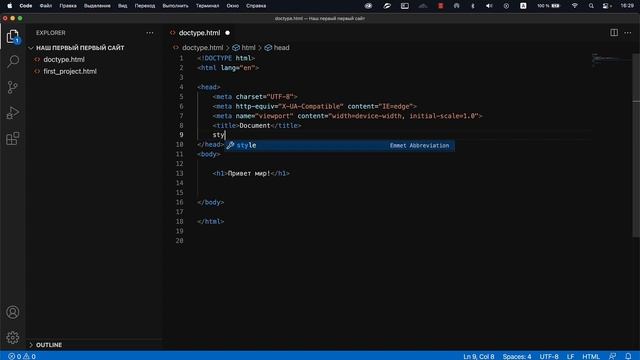
Task: Change end of line sequence LF
Action: click(570, 356)
